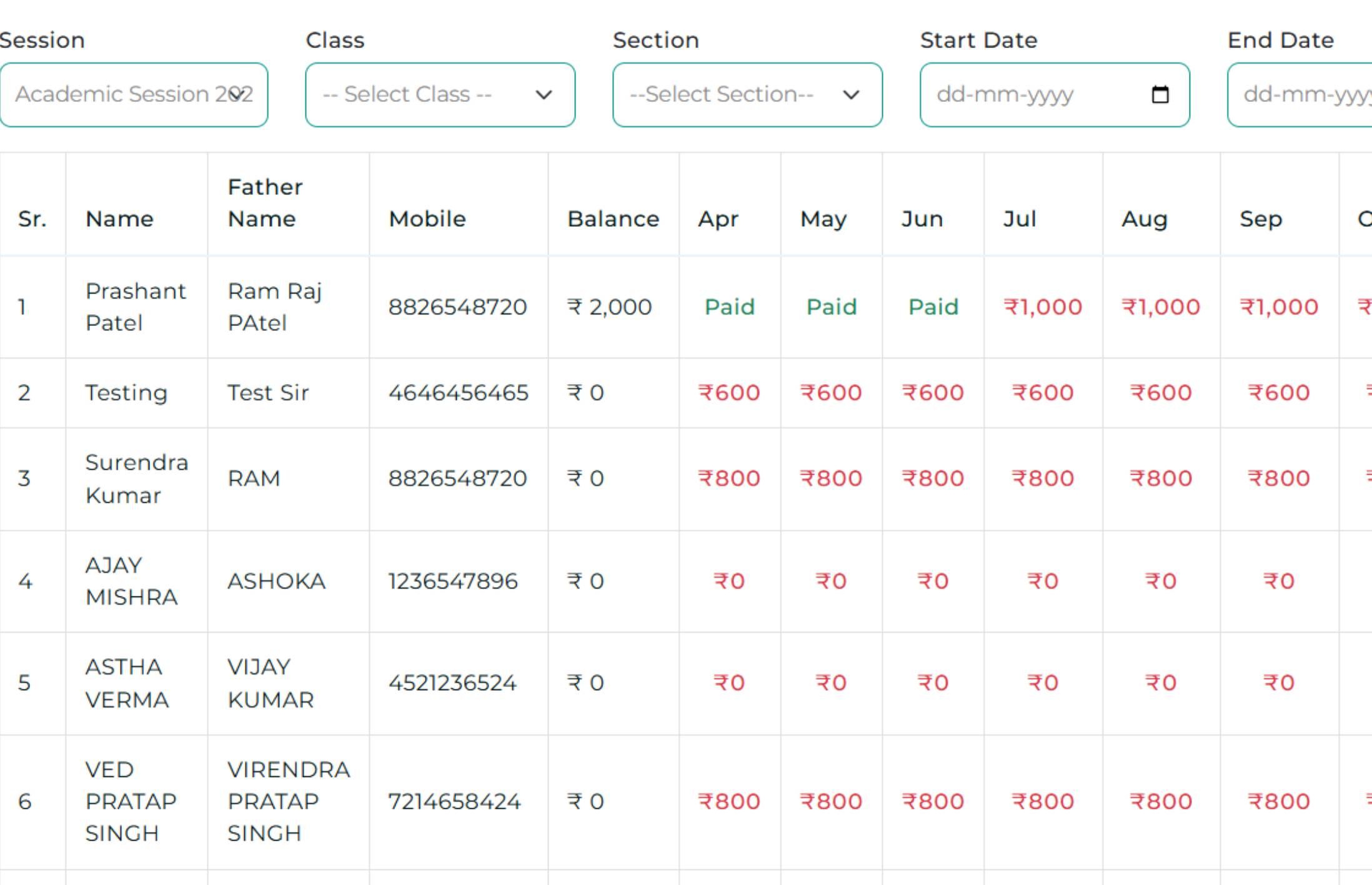Viewport: 1372px width, 885px height.
Task: Click the ₹800 August fee for VED PRATAP SINGH
Action: pyautogui.click(x=1161, y=801)
